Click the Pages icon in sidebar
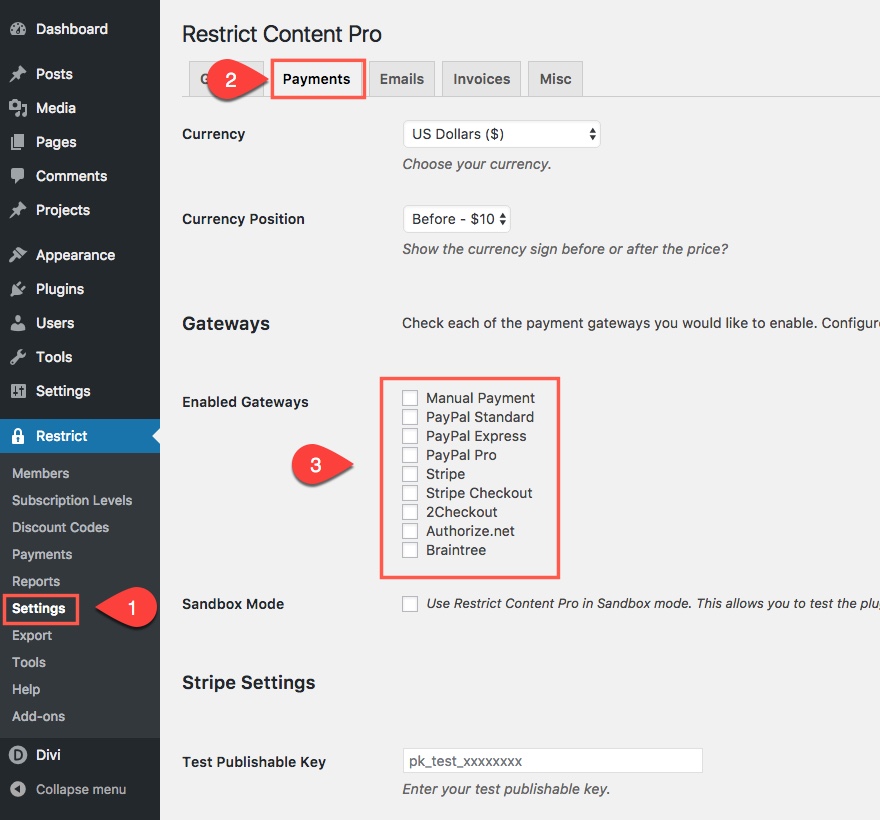Viewport: 880px width, 820px height. coord(18,142)
